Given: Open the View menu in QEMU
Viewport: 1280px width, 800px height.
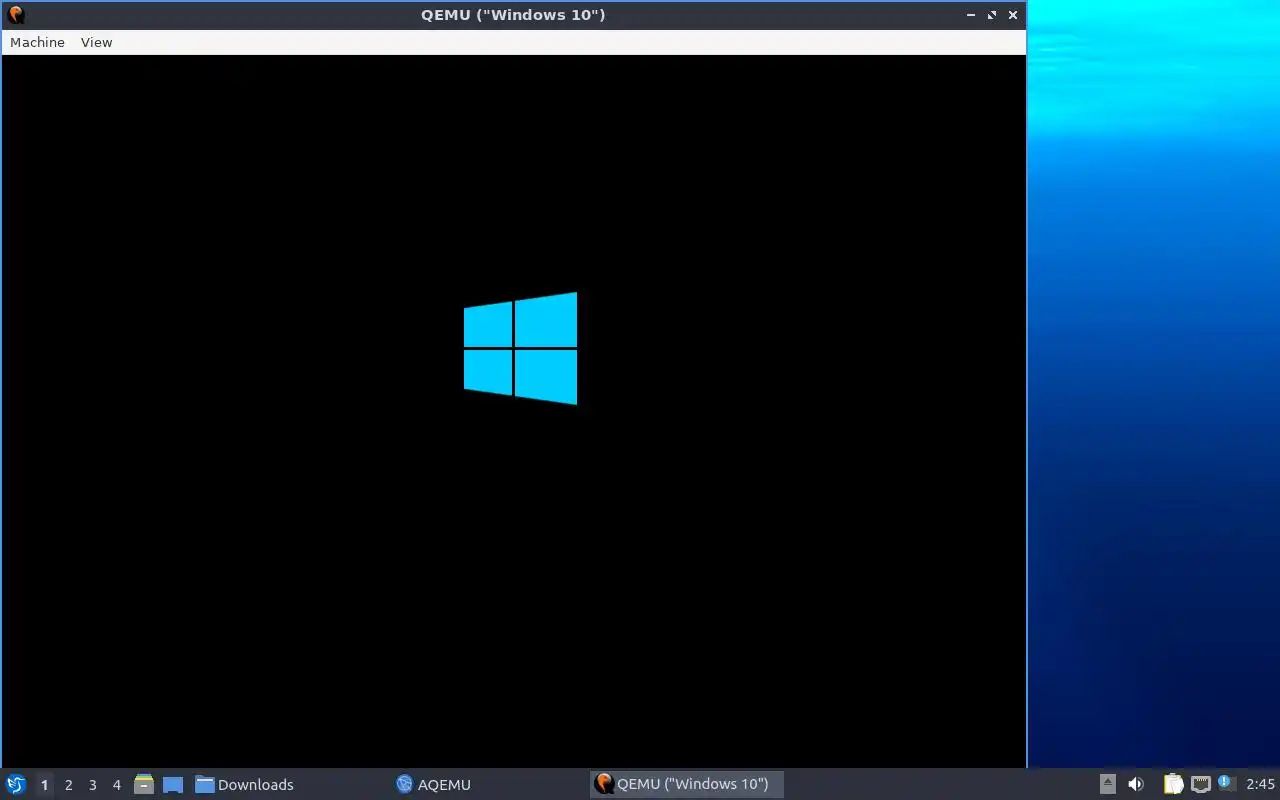Looking at the screenshot, I should pos(97,42).
